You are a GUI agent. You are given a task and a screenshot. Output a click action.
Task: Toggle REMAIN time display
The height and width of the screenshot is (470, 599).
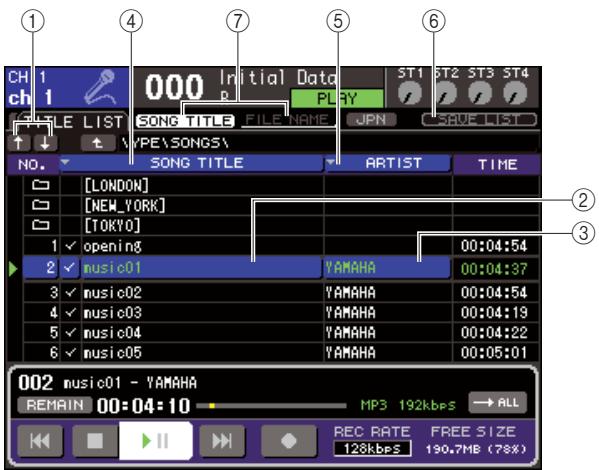click(x=55, y=405)
